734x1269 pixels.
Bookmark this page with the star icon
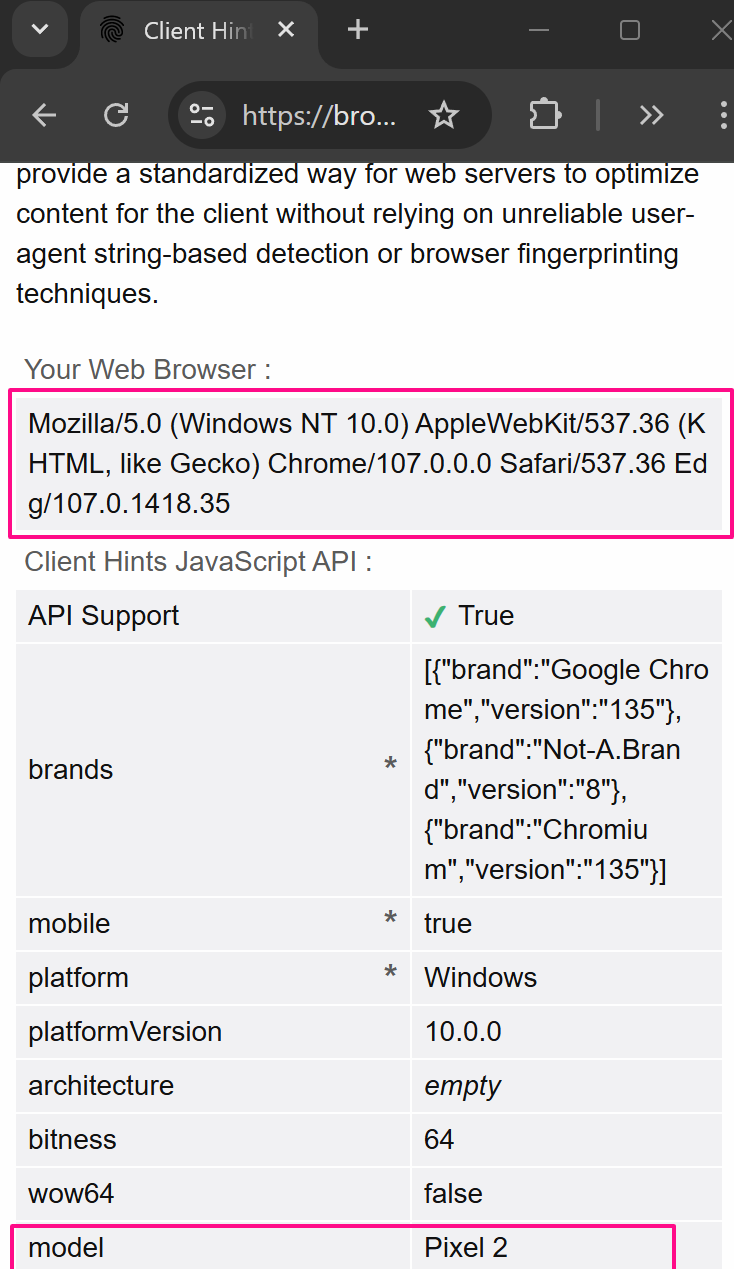pyautogui.click(x=443, y=115)
